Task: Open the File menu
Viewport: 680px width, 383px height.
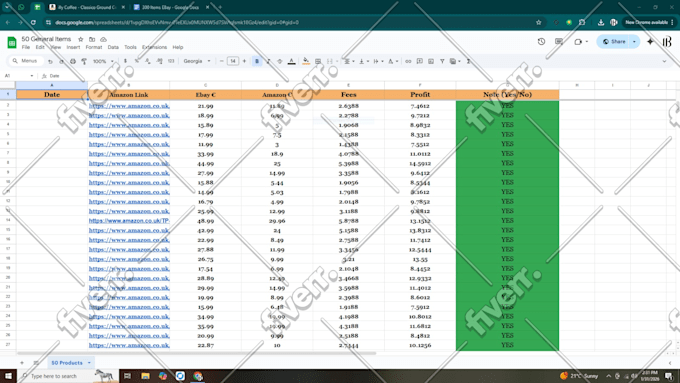Action: (26, 47)
